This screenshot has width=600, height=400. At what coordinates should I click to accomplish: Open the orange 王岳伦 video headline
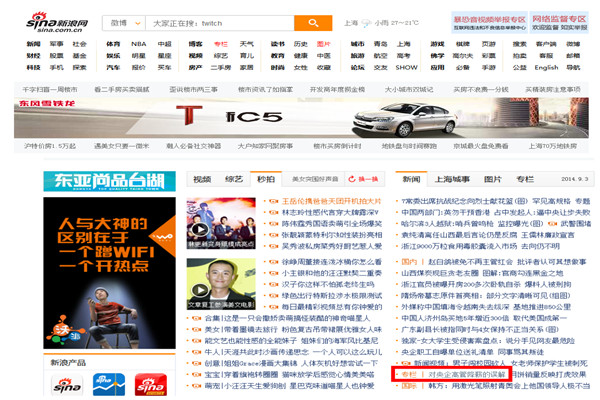click(x=331, y=201)
